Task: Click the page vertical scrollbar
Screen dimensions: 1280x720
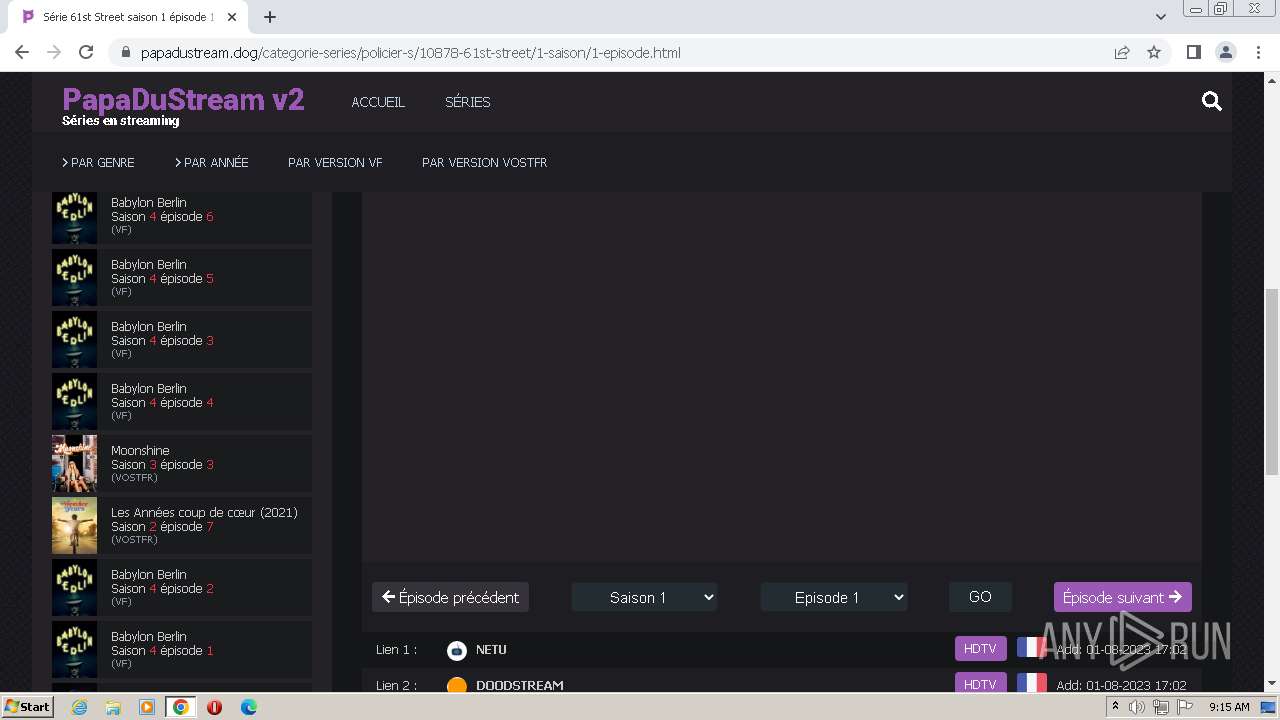Action: 1272,380
